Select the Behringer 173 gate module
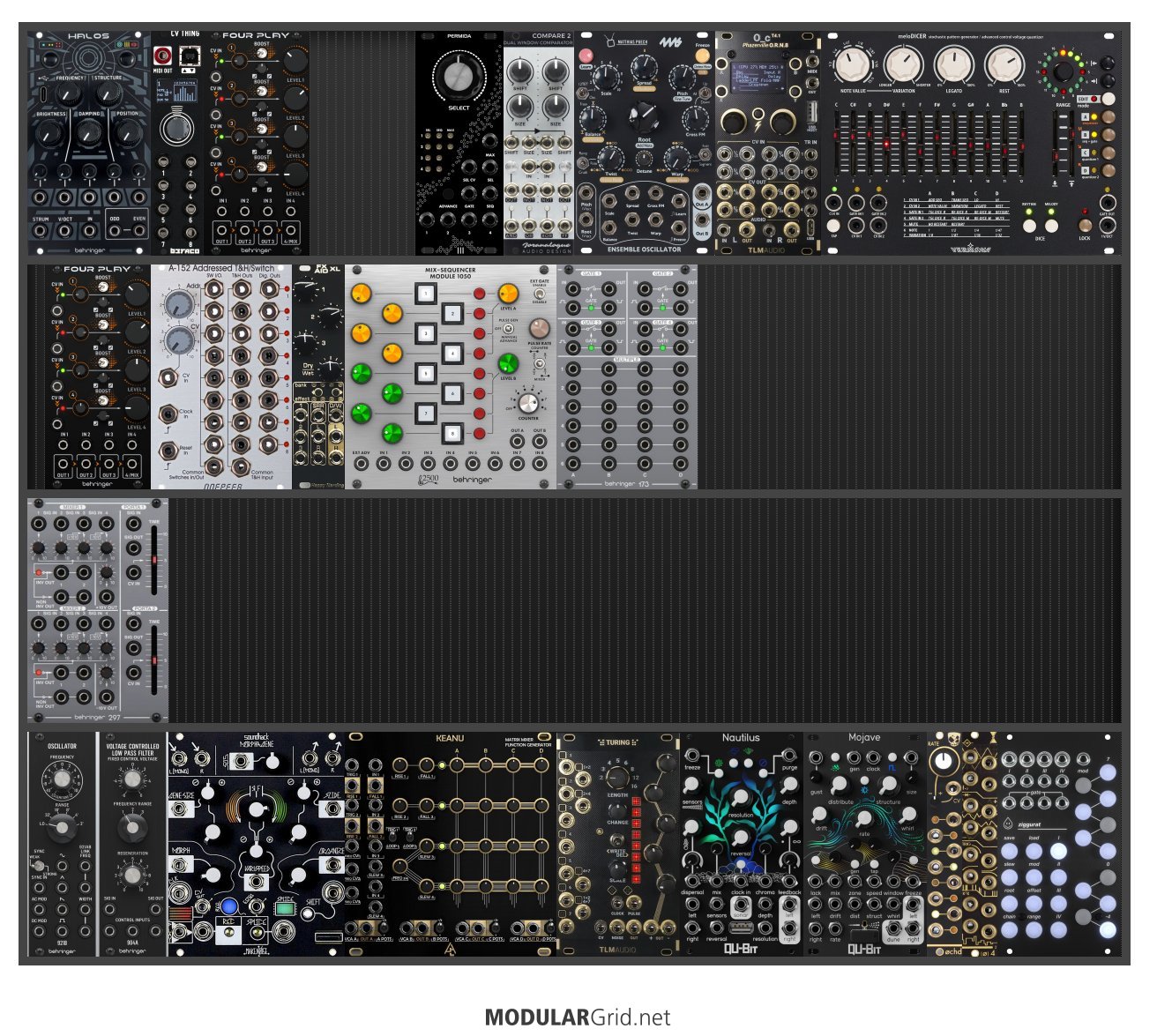 (627, 376)
